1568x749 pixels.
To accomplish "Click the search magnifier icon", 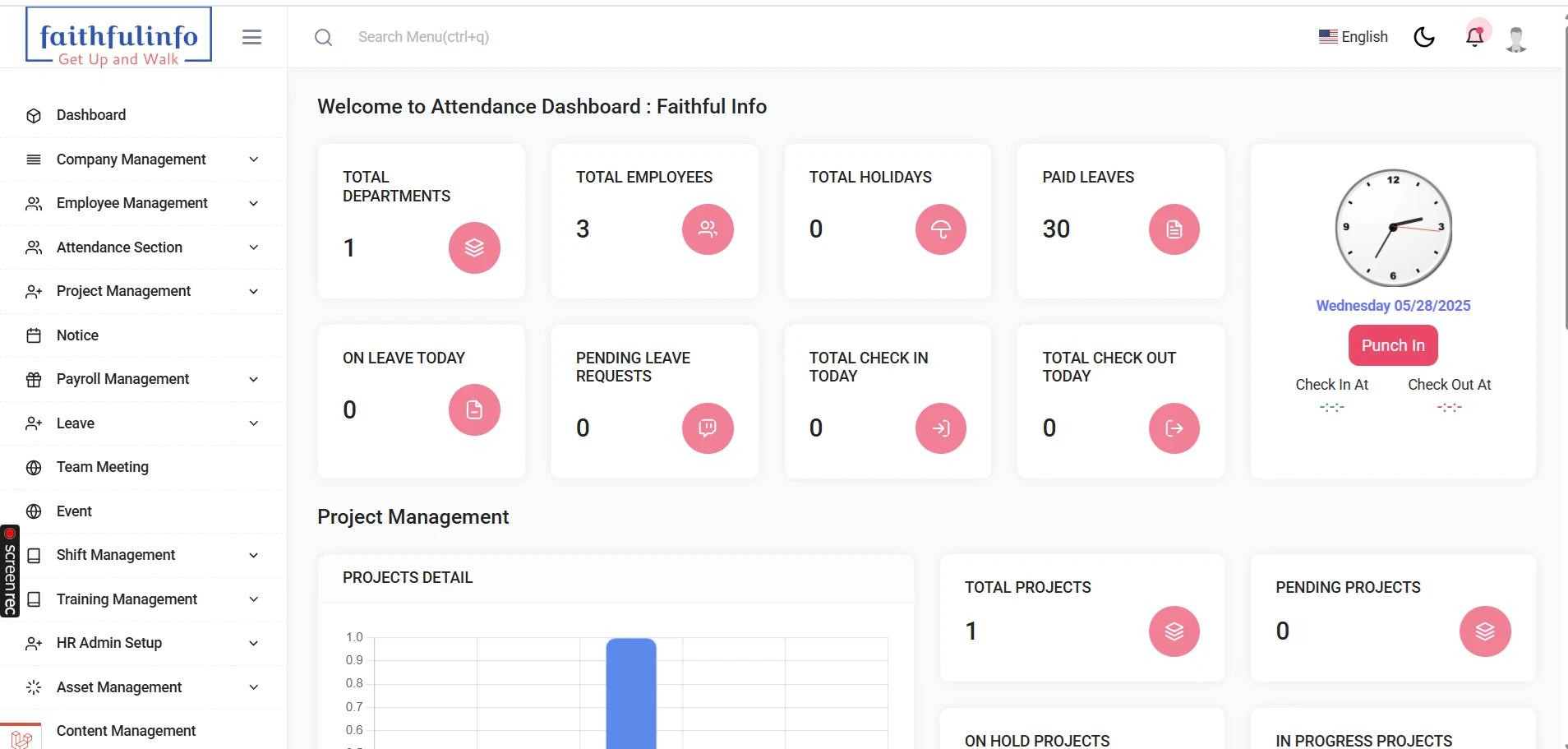I will pos(323,37).
